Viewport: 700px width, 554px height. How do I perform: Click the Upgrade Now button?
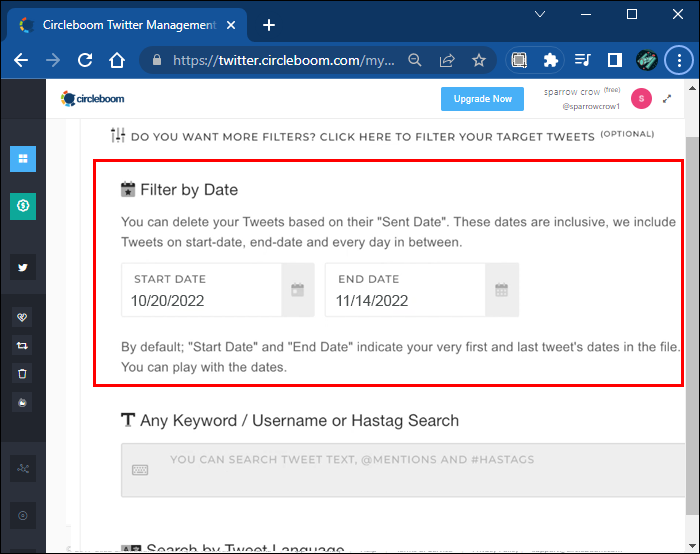(482, 98)
